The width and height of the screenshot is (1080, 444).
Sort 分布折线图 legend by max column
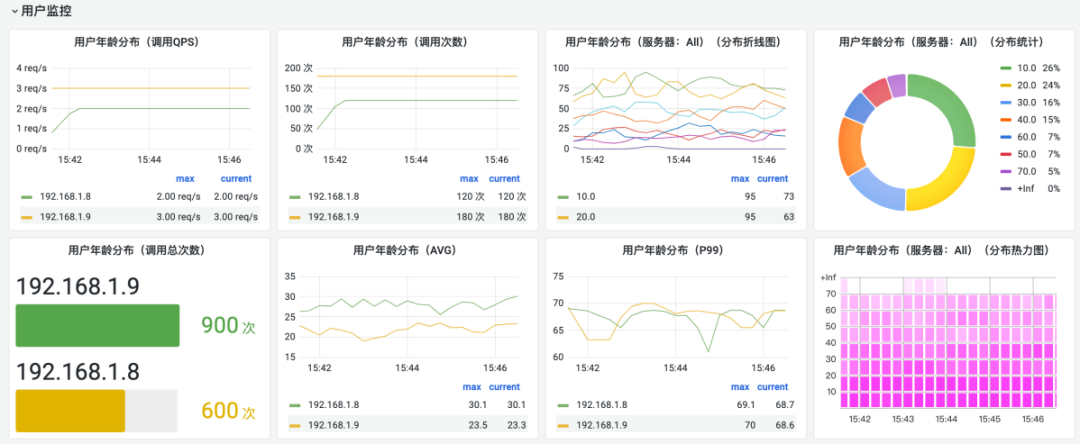[740, 179]
